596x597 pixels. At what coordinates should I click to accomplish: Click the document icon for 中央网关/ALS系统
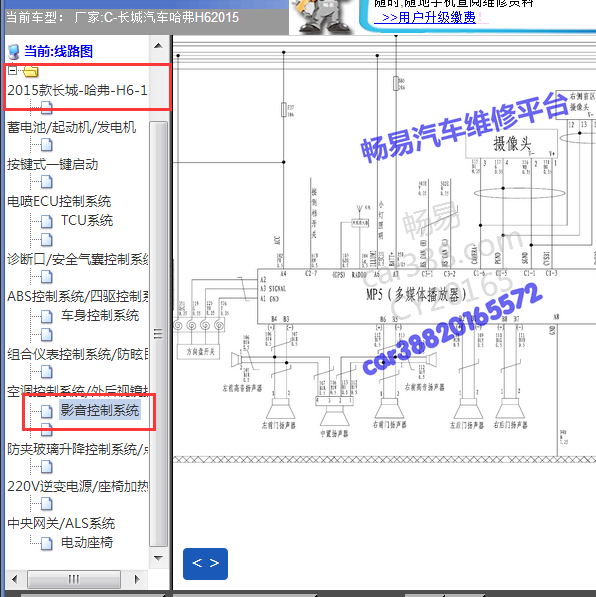(46, 504)
